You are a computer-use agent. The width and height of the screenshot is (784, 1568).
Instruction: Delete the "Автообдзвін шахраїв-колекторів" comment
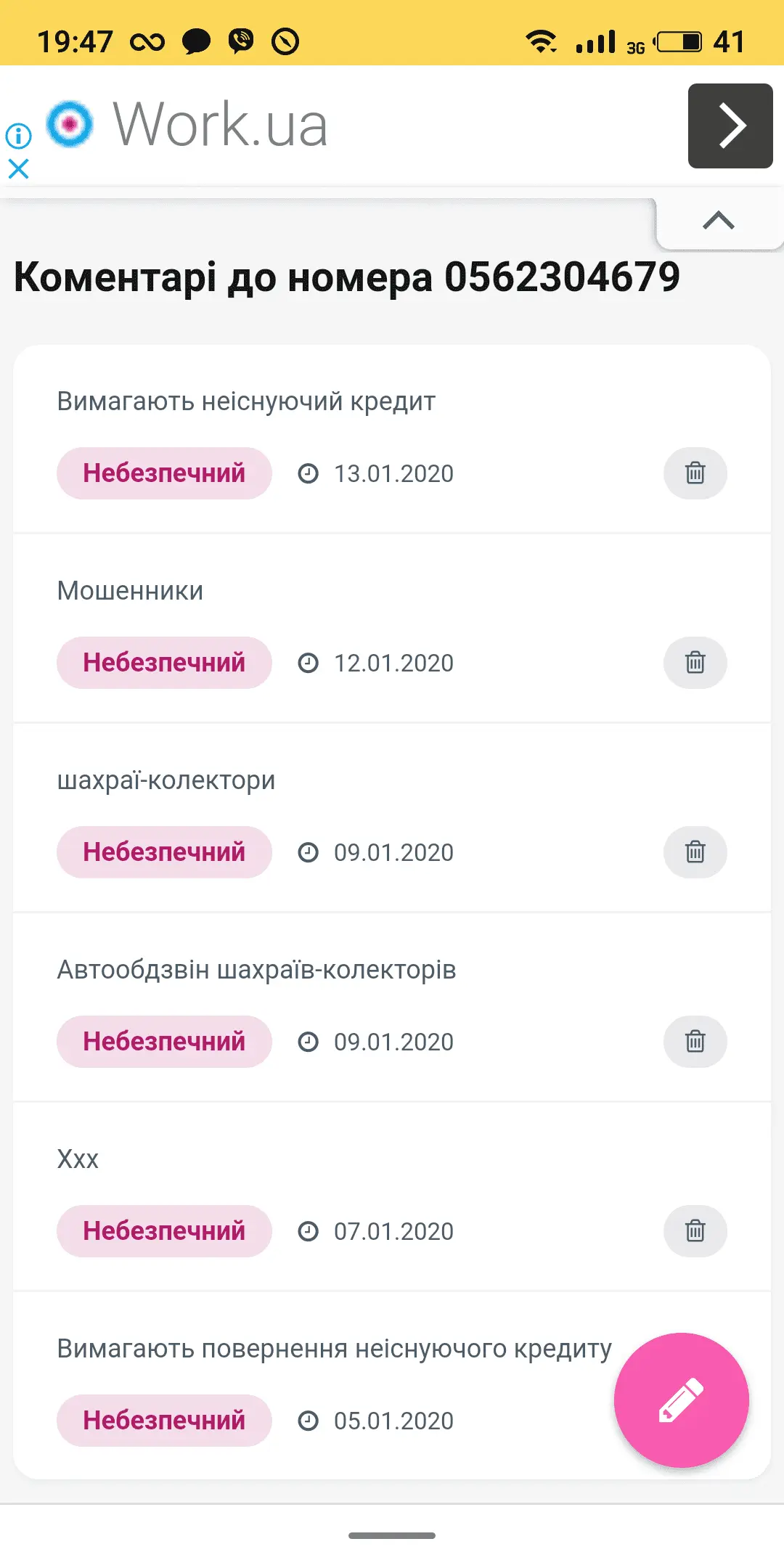tap(695, 1042)
